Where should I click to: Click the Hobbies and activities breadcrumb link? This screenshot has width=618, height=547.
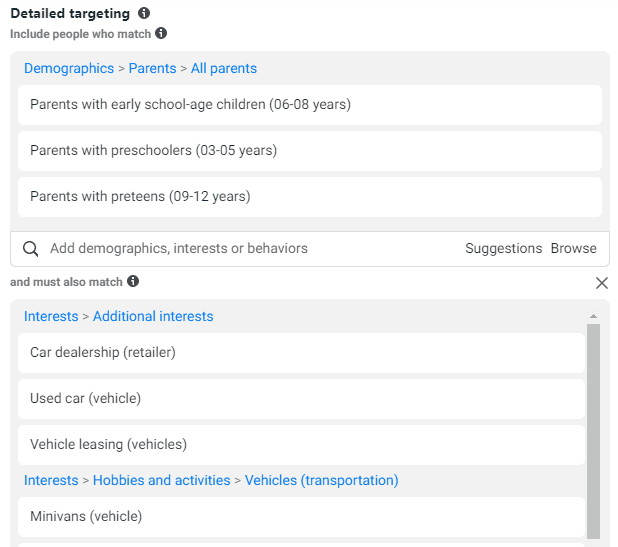click(x=161, y=480)
